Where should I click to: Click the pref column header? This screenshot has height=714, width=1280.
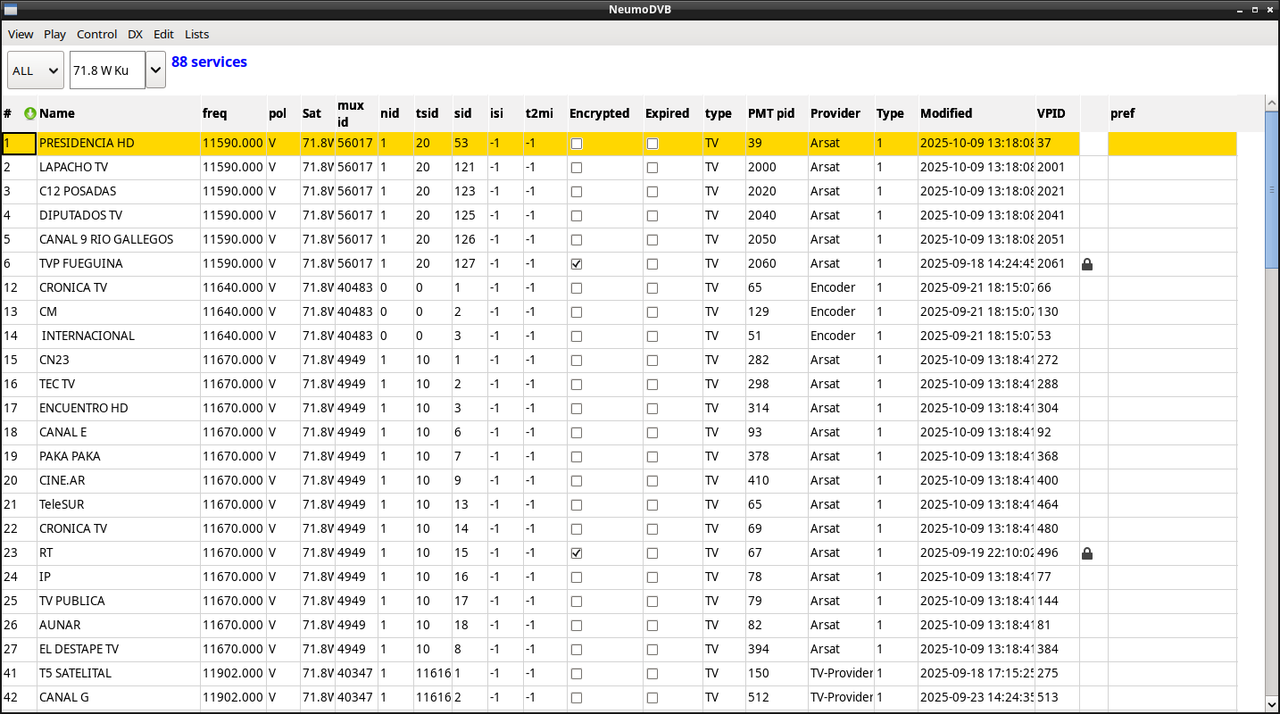1172,114
